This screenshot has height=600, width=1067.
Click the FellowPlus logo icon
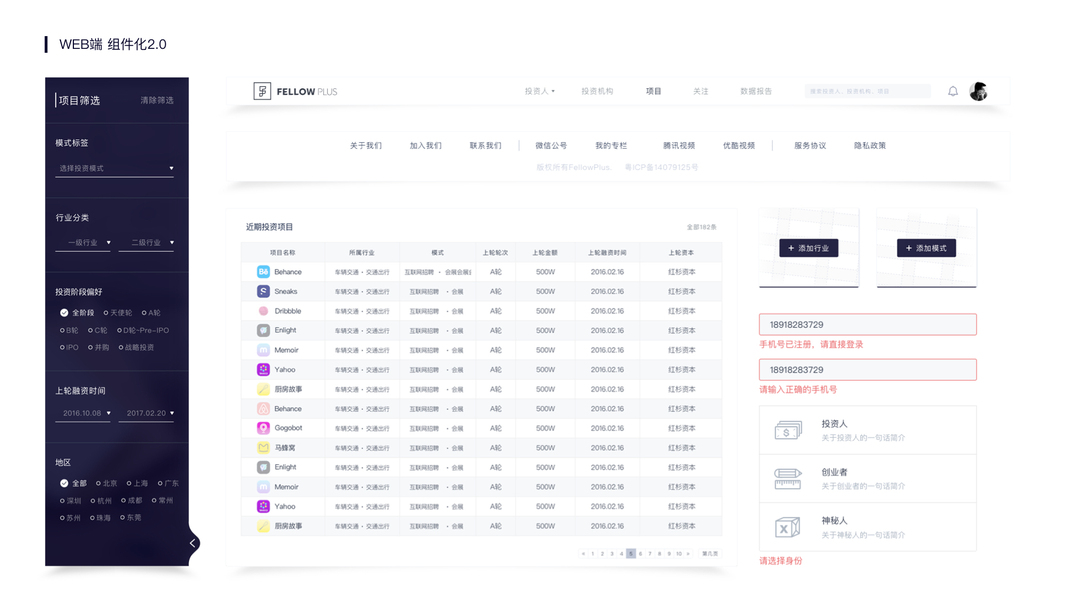pyautogui.click(x=262, y=91)
